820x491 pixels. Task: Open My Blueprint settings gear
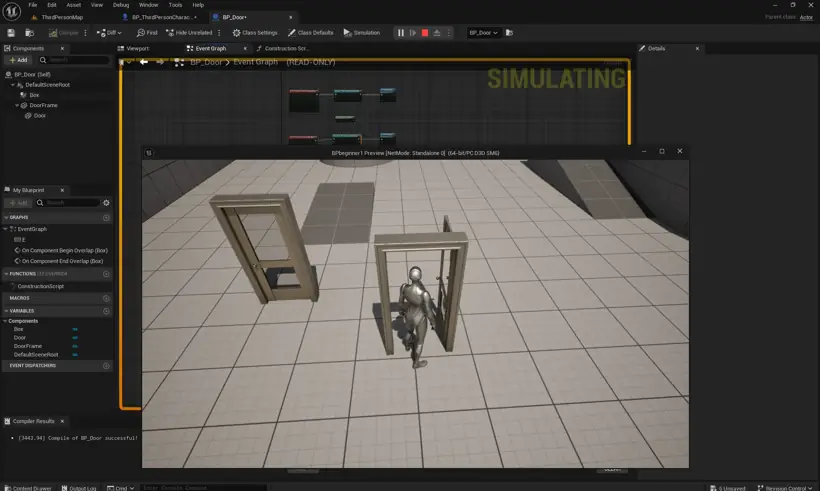pos(107,203)
